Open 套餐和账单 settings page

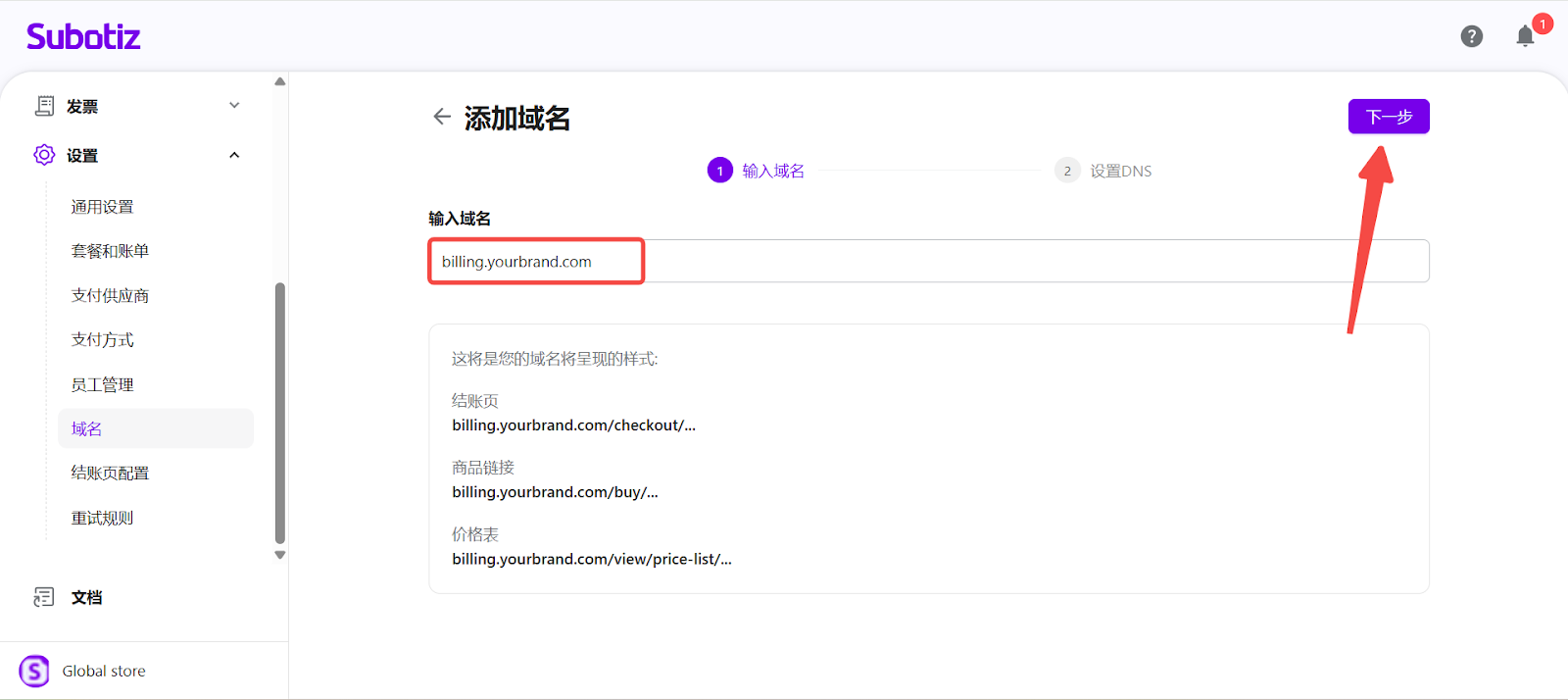click(110, 251)
